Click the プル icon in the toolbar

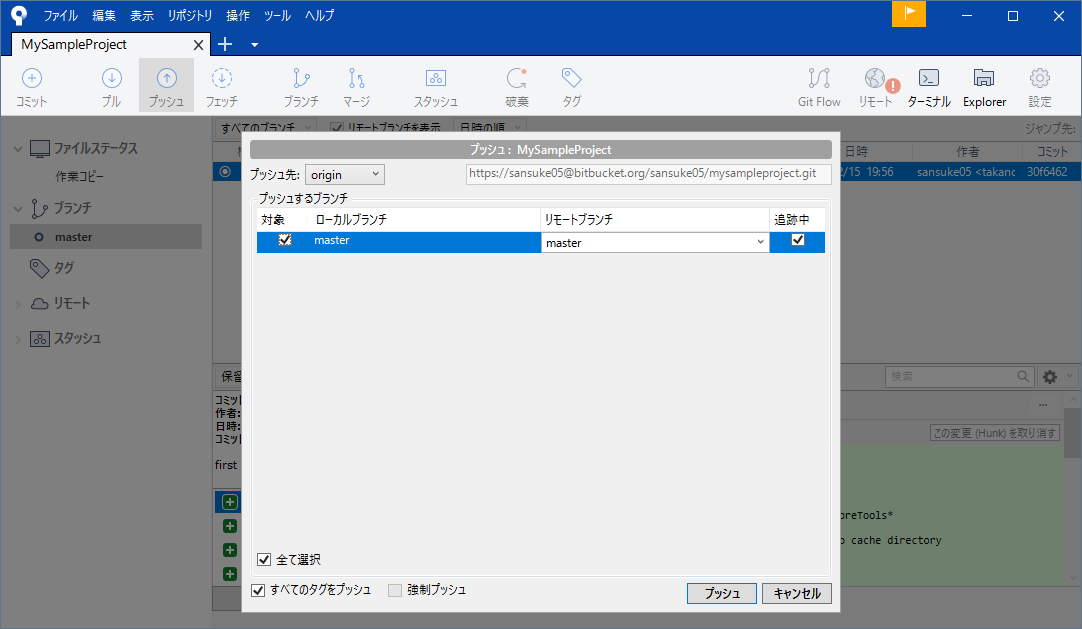click(111, 86)
